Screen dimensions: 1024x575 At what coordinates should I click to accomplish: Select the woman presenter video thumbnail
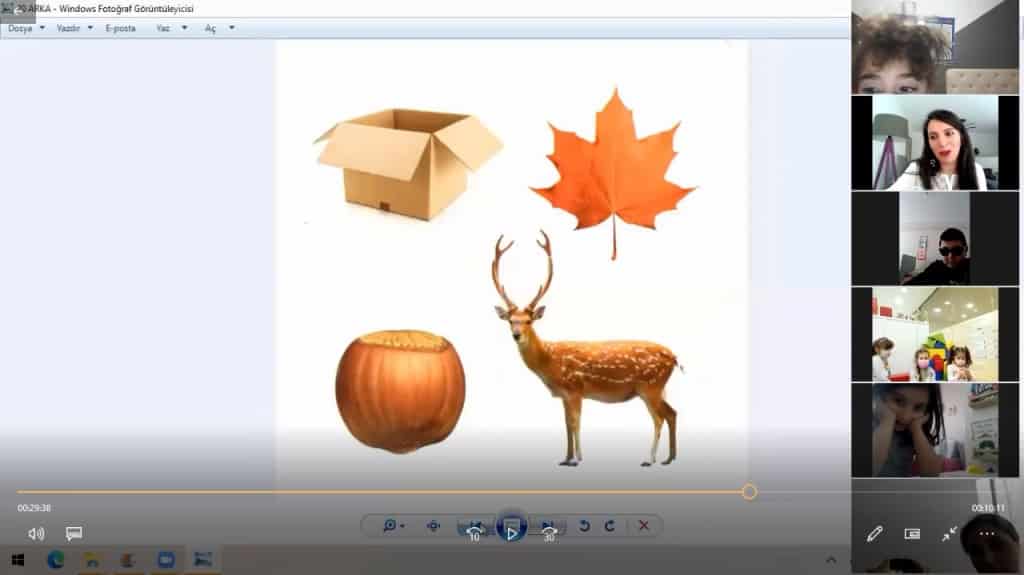tap(935, 143)
